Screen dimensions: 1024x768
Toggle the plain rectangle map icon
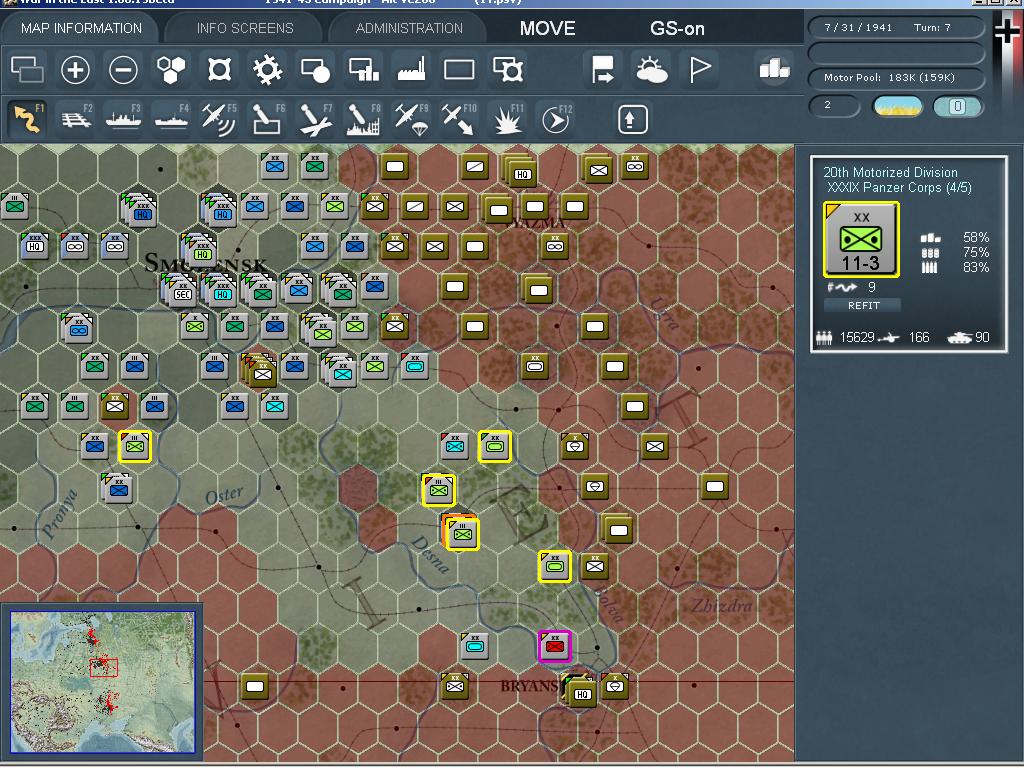point(459,69)
